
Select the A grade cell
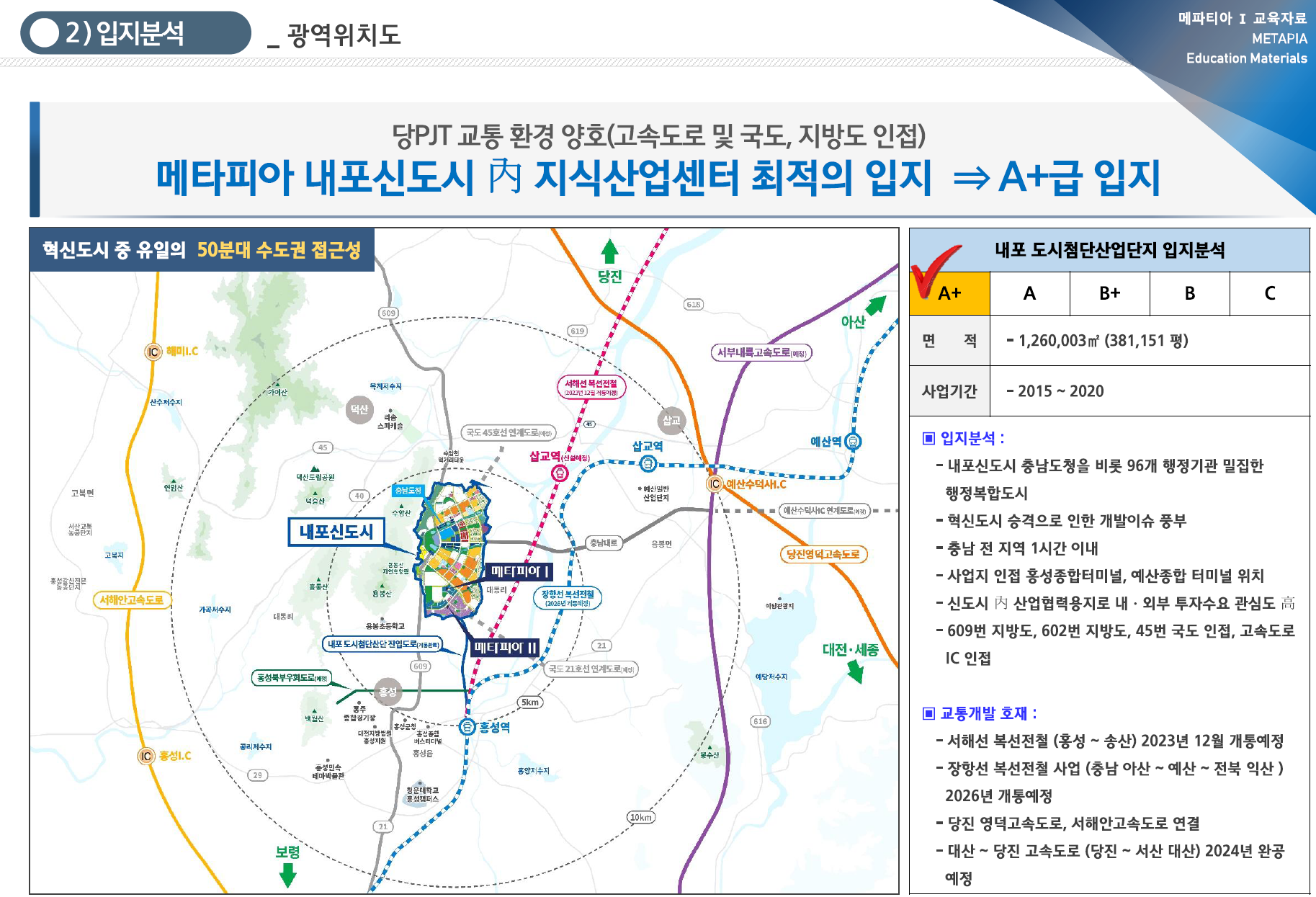pyautogui.click(x=1030, y=293)
